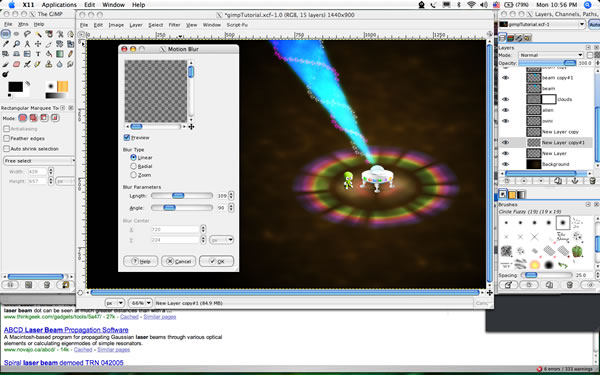
Task: Select the Dodge/Burn tool
Action: (x=5, y=74)
